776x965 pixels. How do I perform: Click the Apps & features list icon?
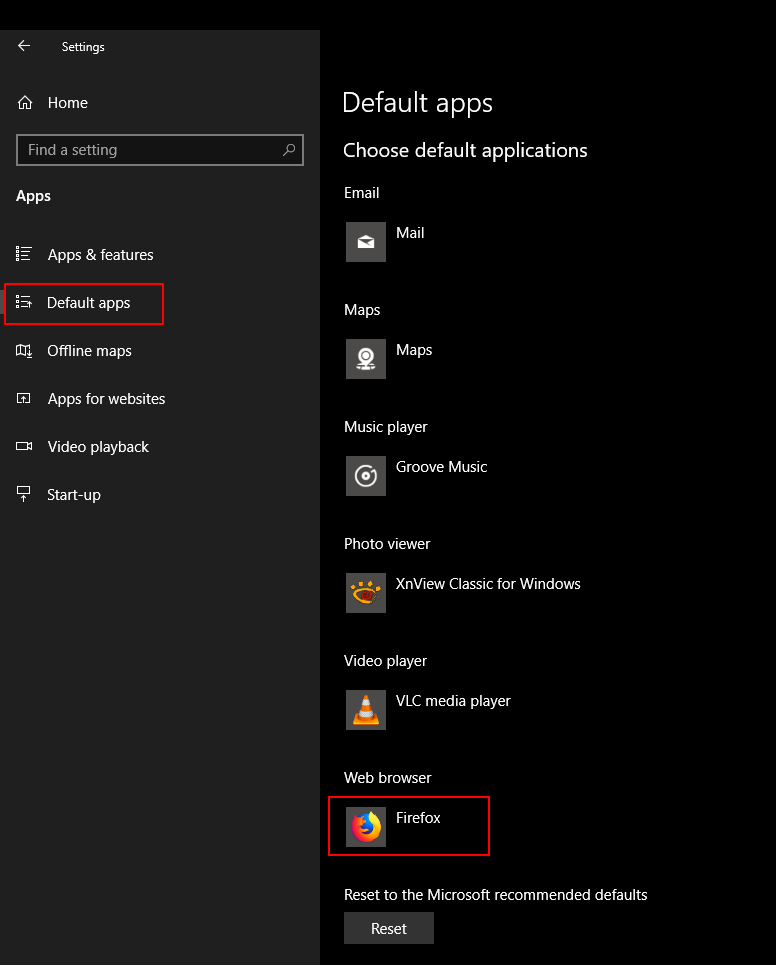click(23, 254)
